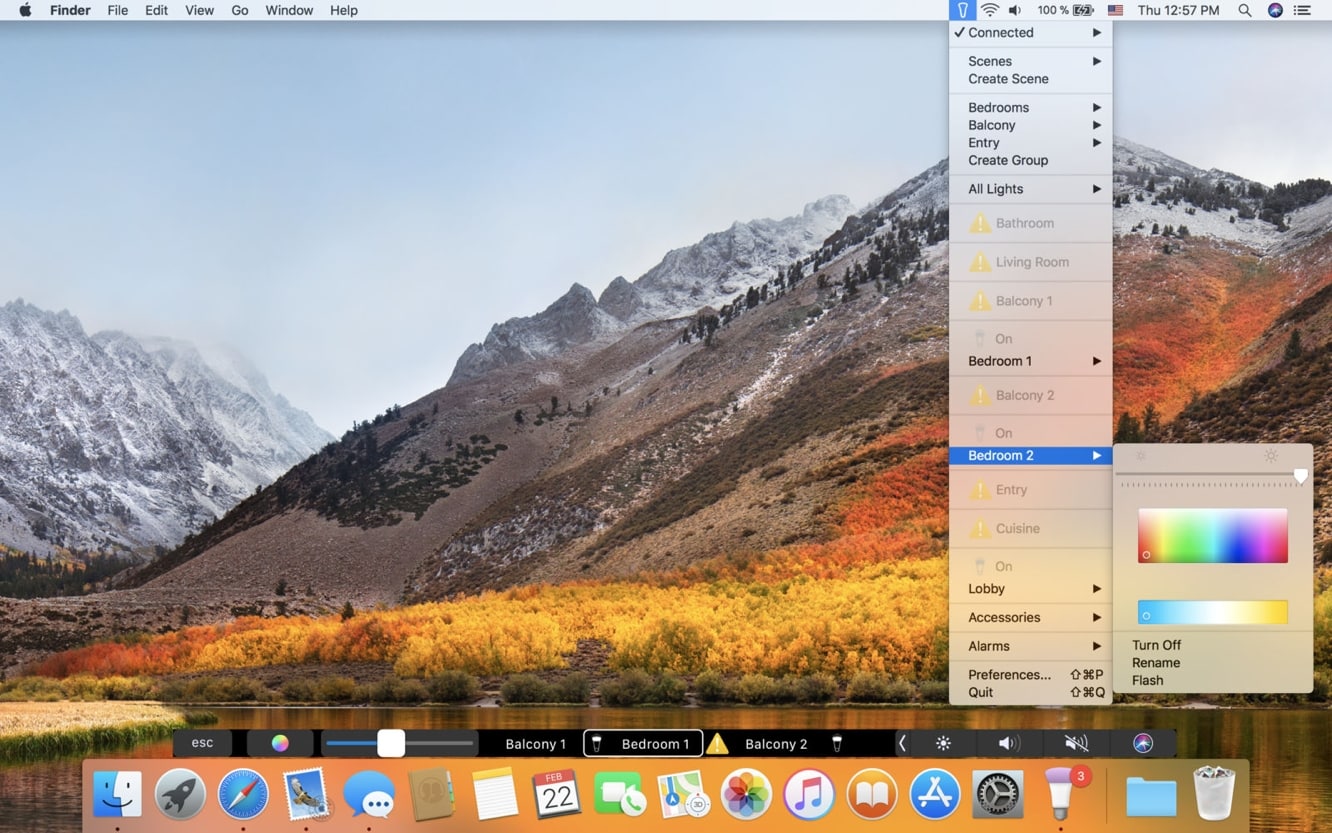1332x833 pixels.
Task: Click the max brightness sun icon in submenu
Action: click(x=1270, y=456)
